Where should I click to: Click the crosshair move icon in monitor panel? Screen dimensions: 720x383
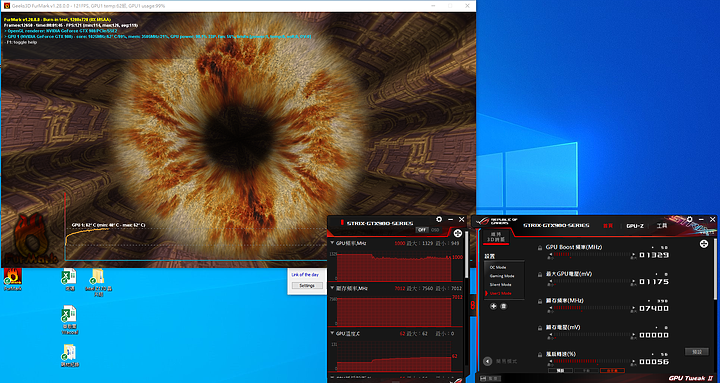[x=458, y=233]
